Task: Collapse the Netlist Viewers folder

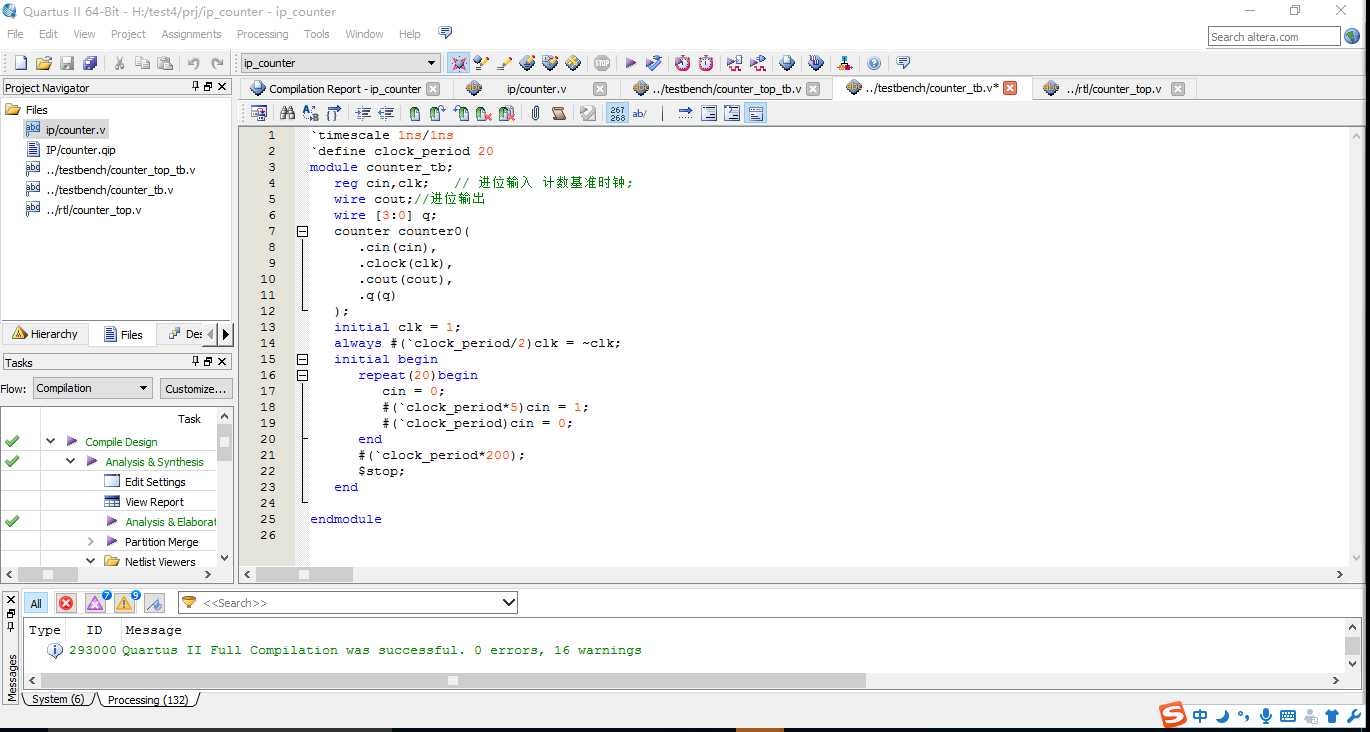Action: tap(90, 561)
